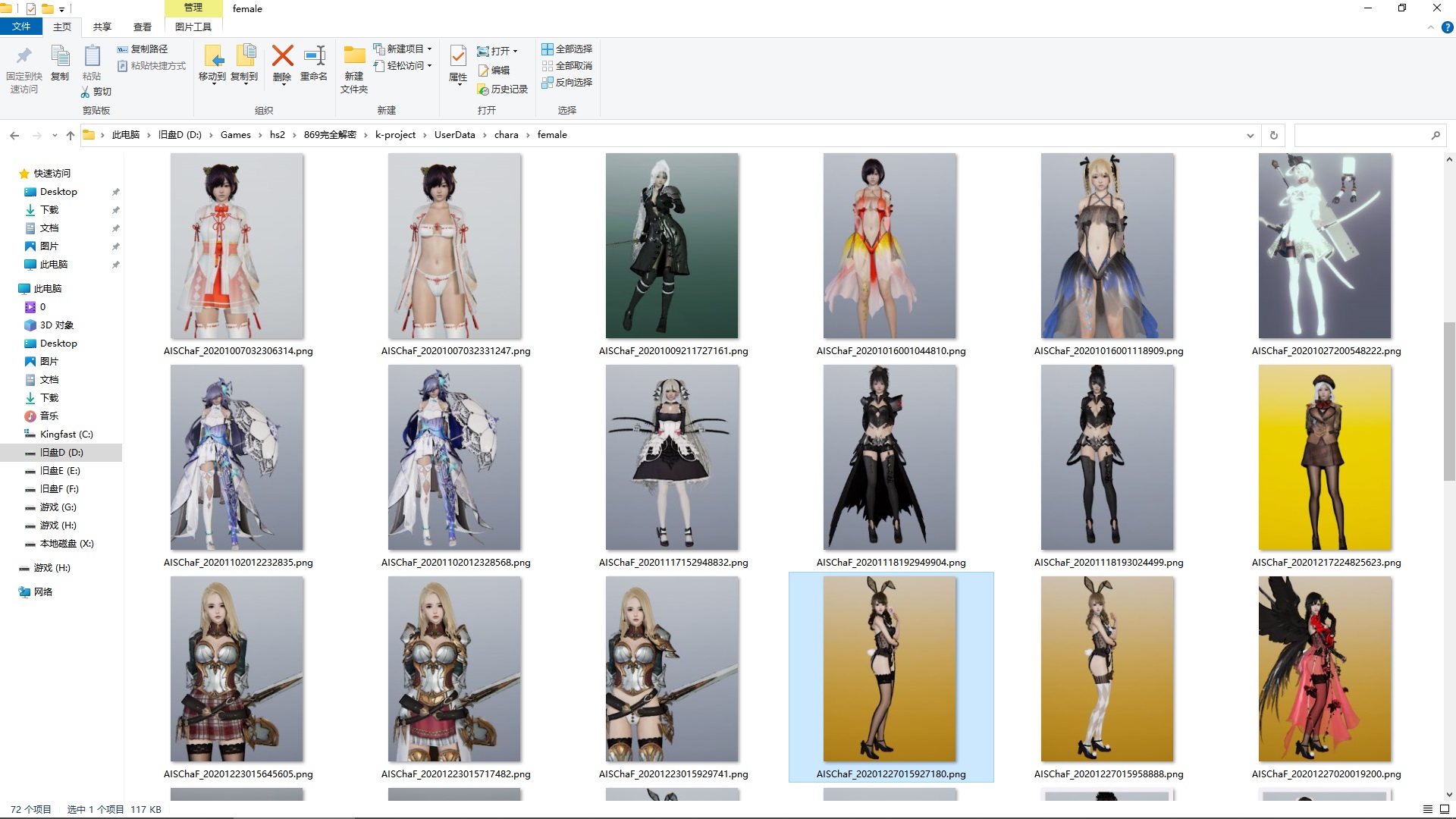Click the red 删除 delete icon

(x=282, y=56)
